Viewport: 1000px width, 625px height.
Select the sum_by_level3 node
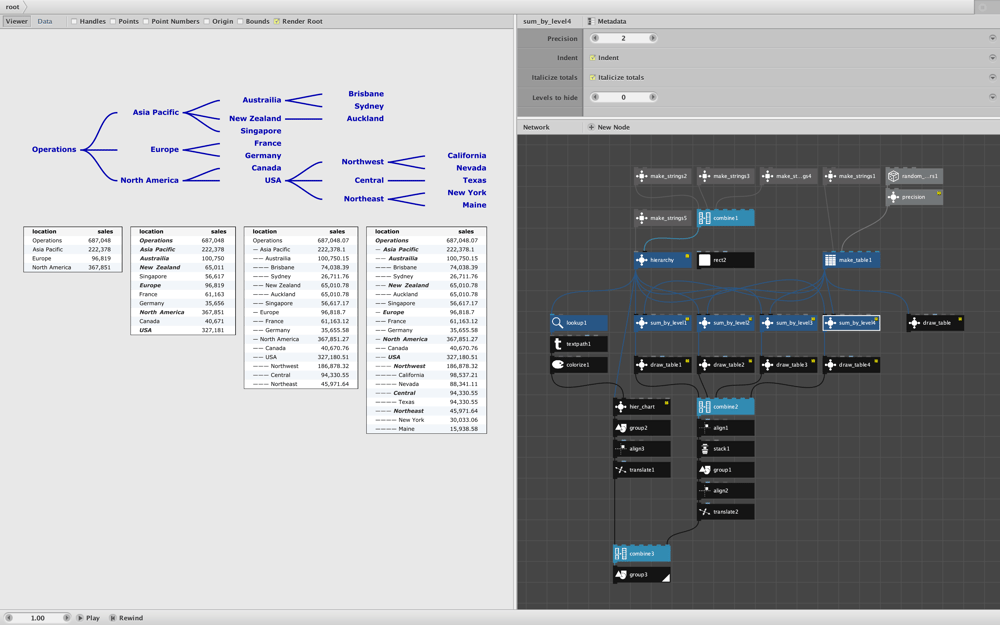click(x=788, y=323)
